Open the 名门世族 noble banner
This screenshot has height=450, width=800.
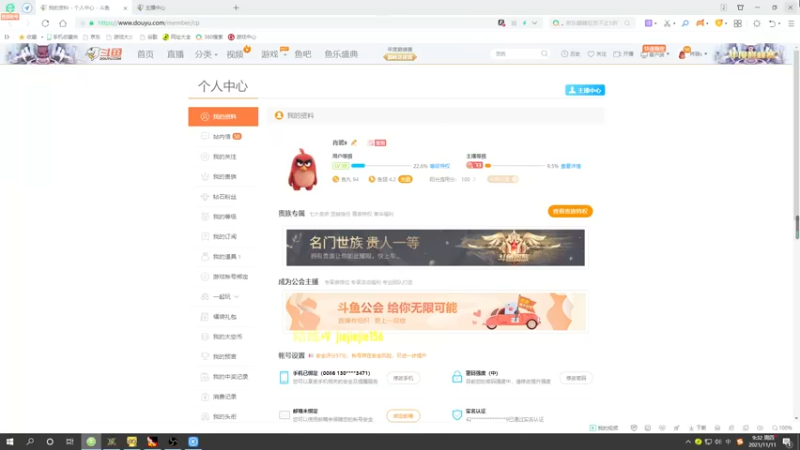tap(435, 247)
